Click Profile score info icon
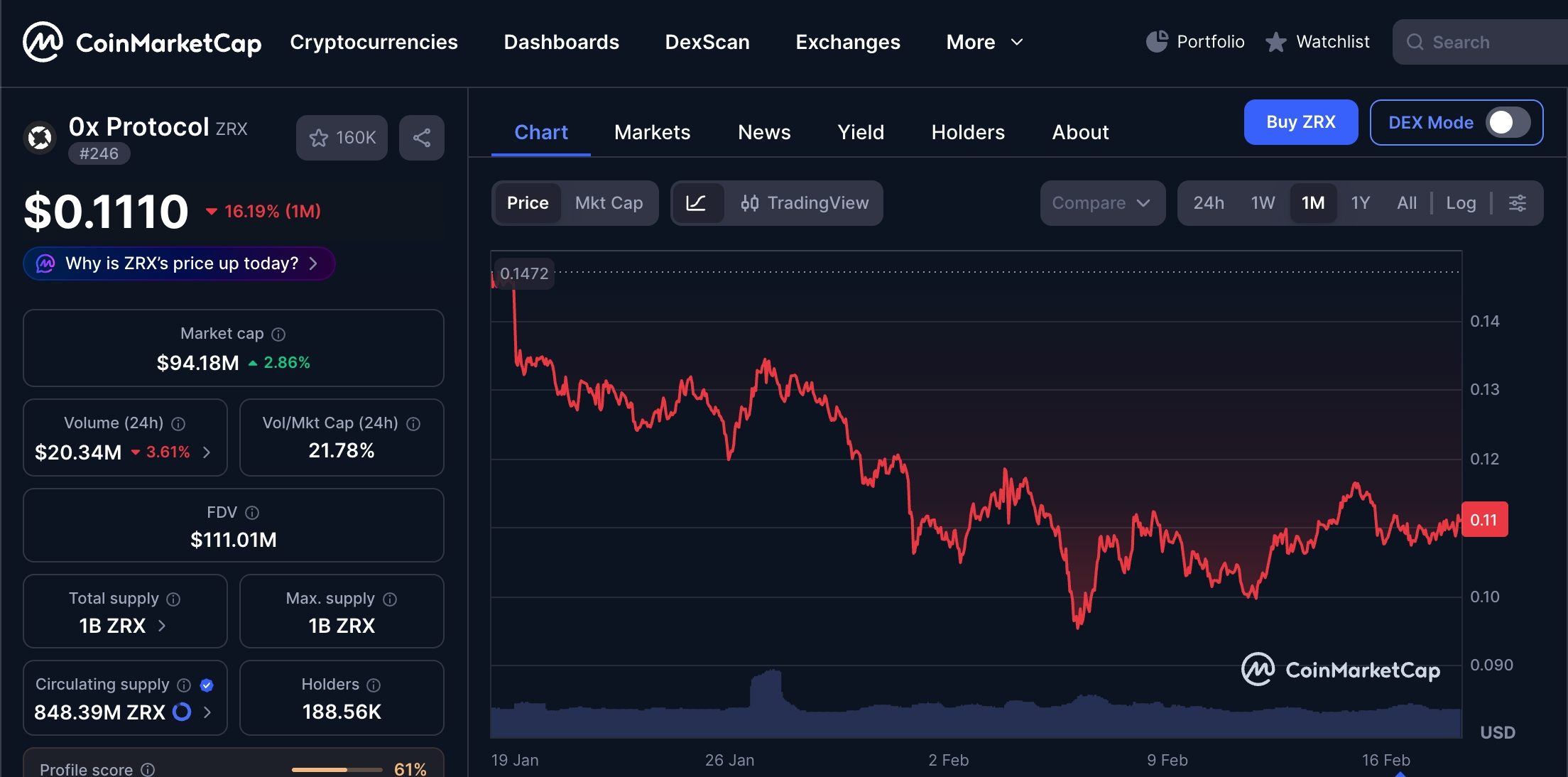Image resolution: width=1568 pixels, height=777 pixels. pos(148,769)
